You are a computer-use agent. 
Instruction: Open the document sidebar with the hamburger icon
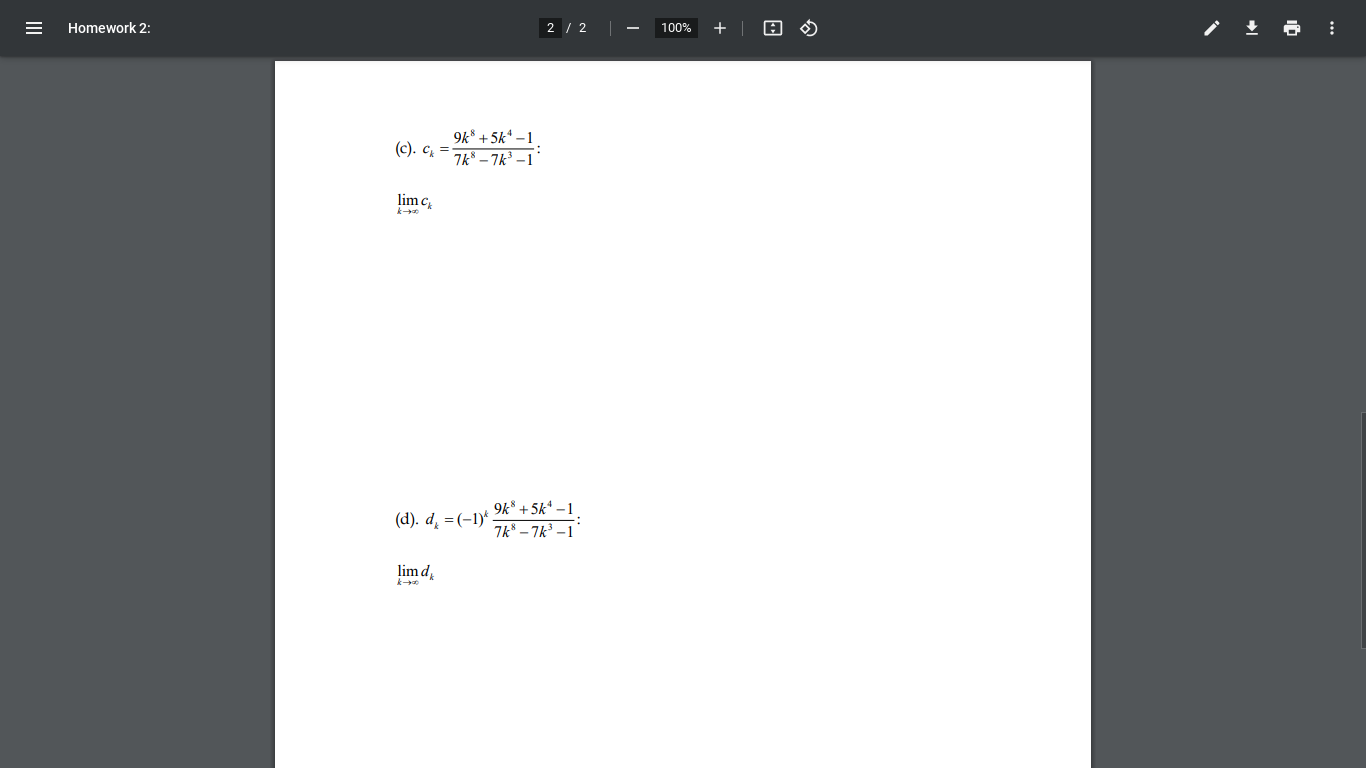pyautogui.click(x=34, y=28)
